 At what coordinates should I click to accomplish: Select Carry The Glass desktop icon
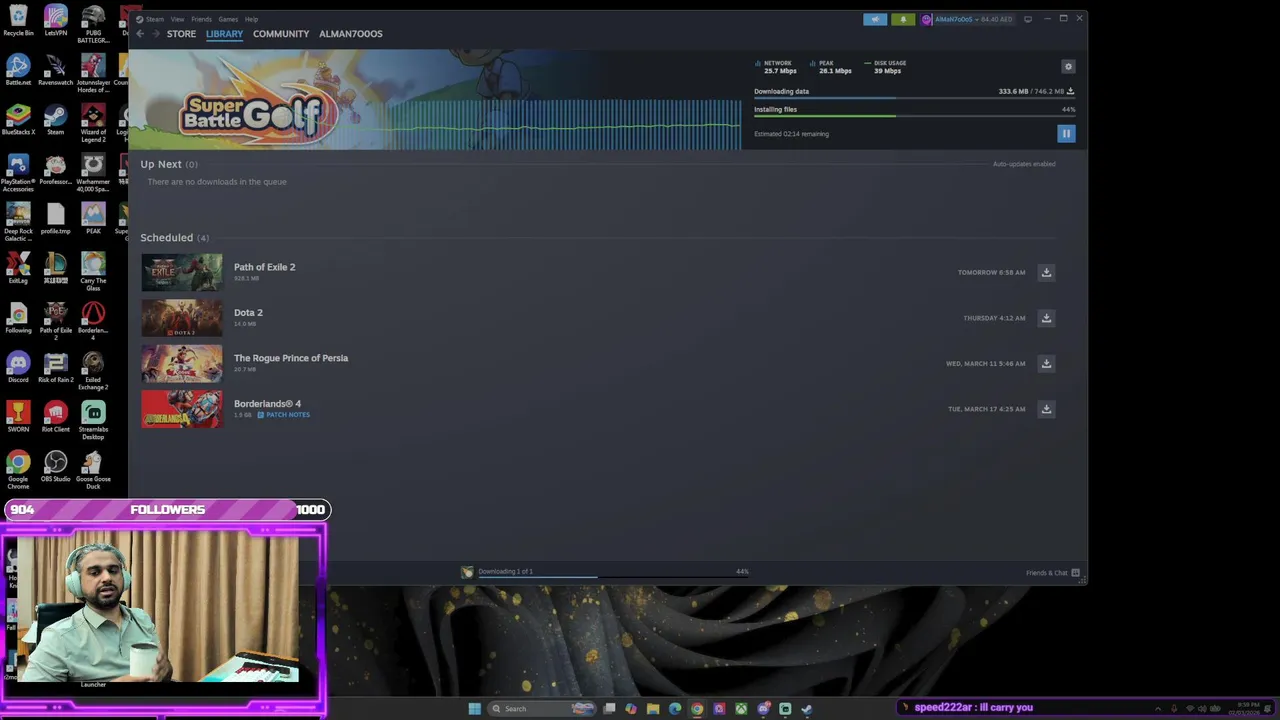pyautogui.click(x=93, y=271)
